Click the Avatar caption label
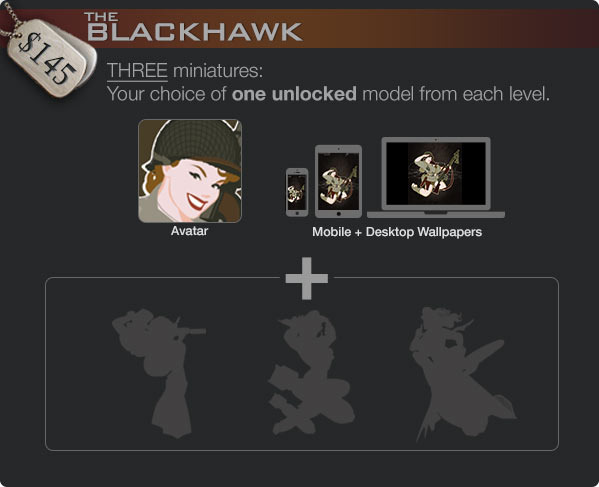Screen dimensions: 599x487 (189, 231)
